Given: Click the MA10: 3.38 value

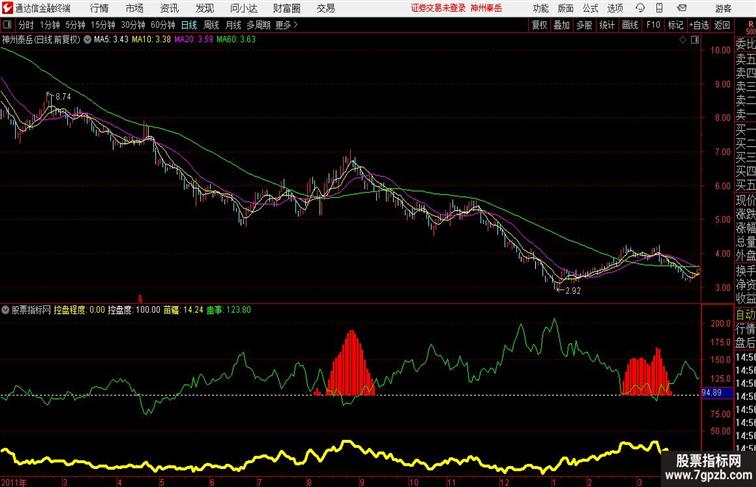Looking at the screenshot, I should 151,40.
